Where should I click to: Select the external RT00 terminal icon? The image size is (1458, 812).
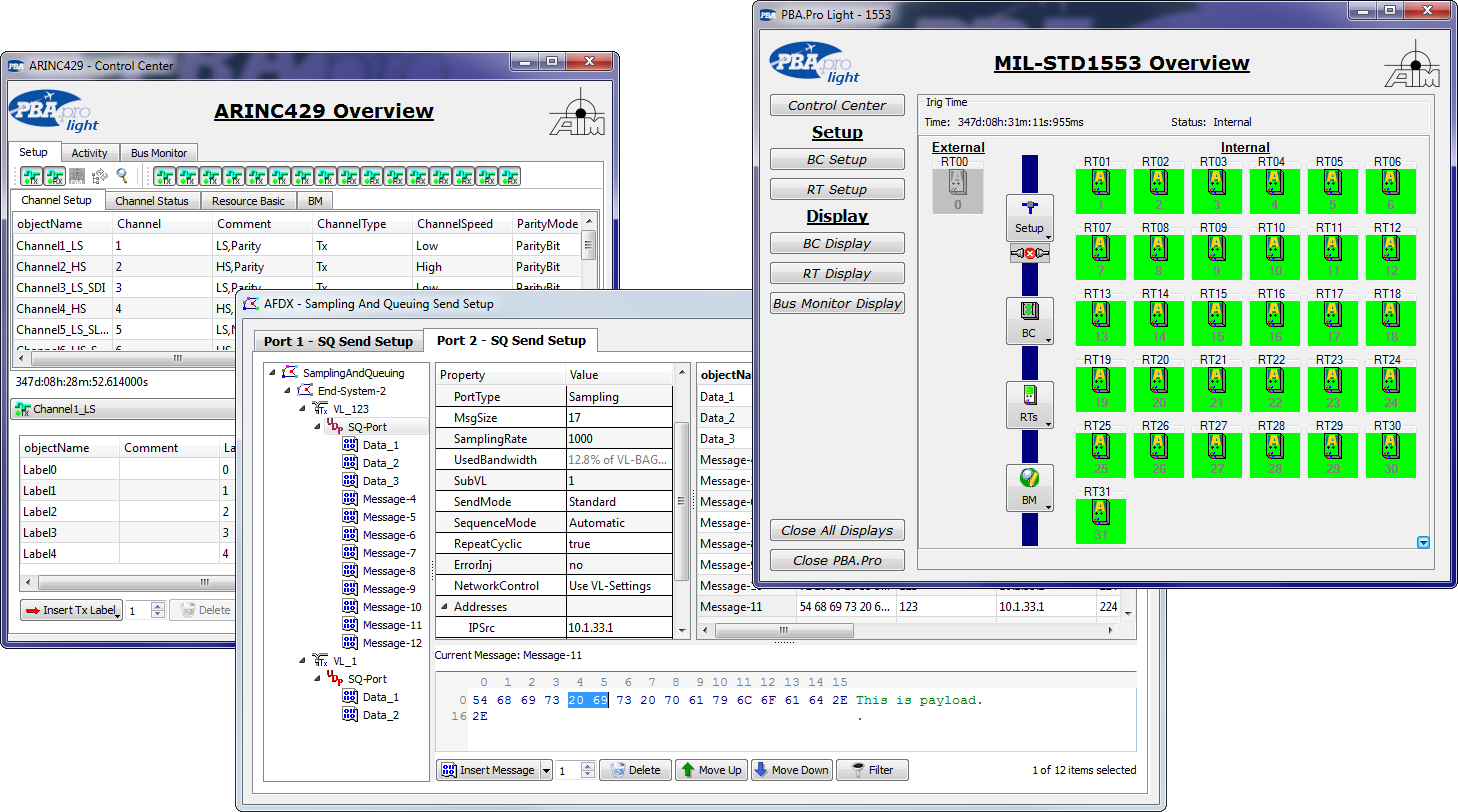tap(958, 190)
